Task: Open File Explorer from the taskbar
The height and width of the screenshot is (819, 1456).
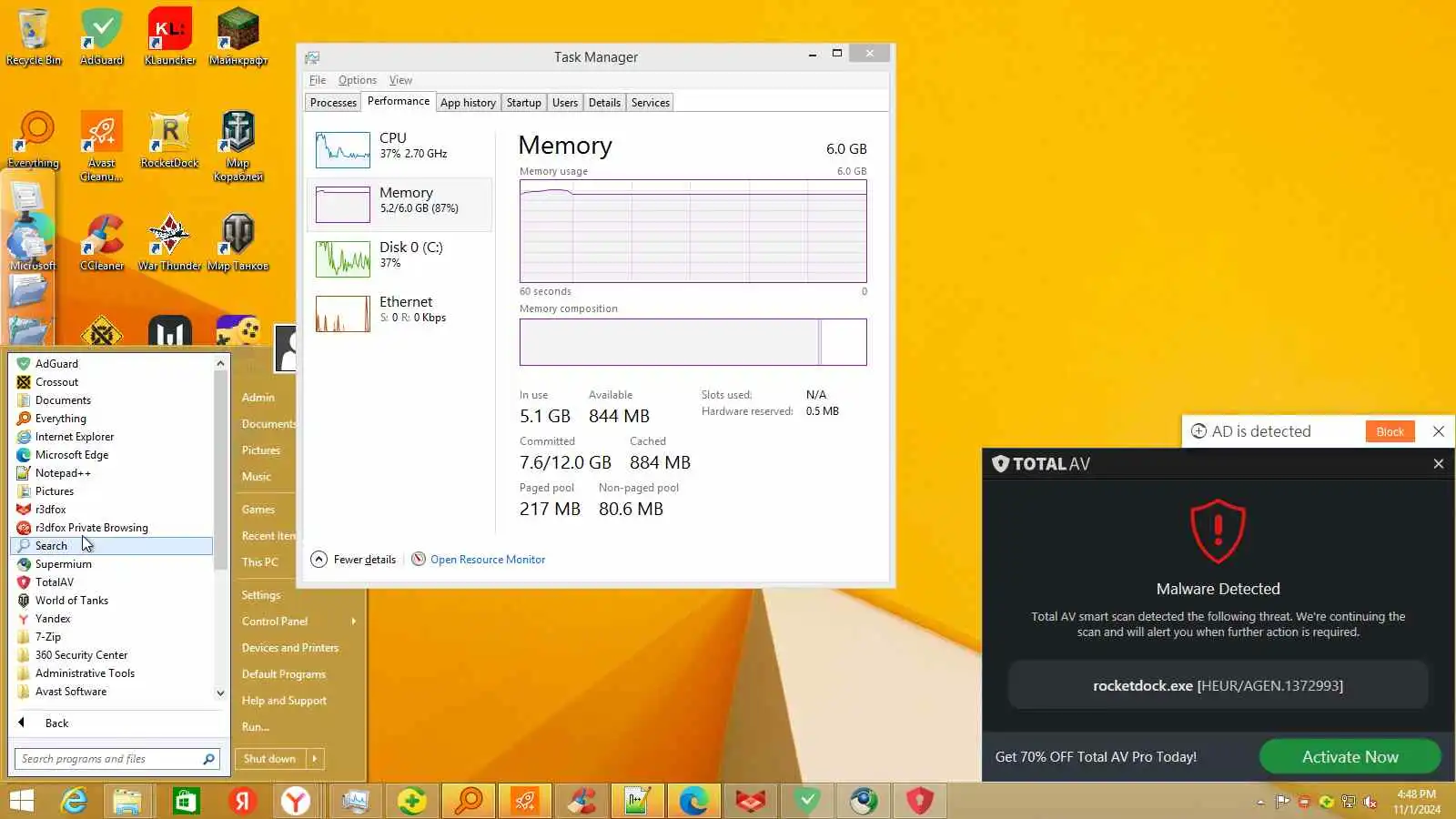Action: 127,801
